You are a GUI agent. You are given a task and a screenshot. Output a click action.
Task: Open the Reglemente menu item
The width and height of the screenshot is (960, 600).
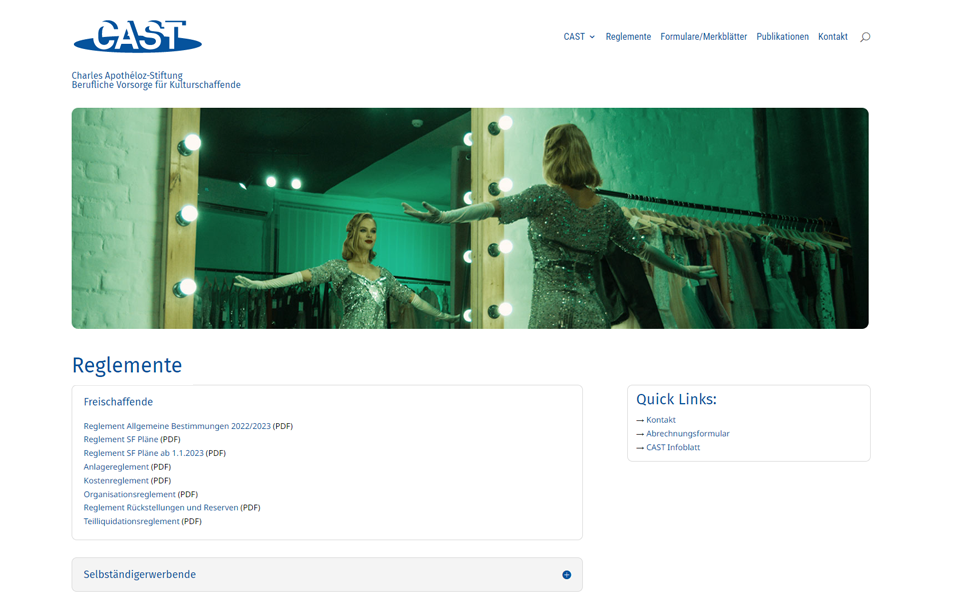coord(628,37)
